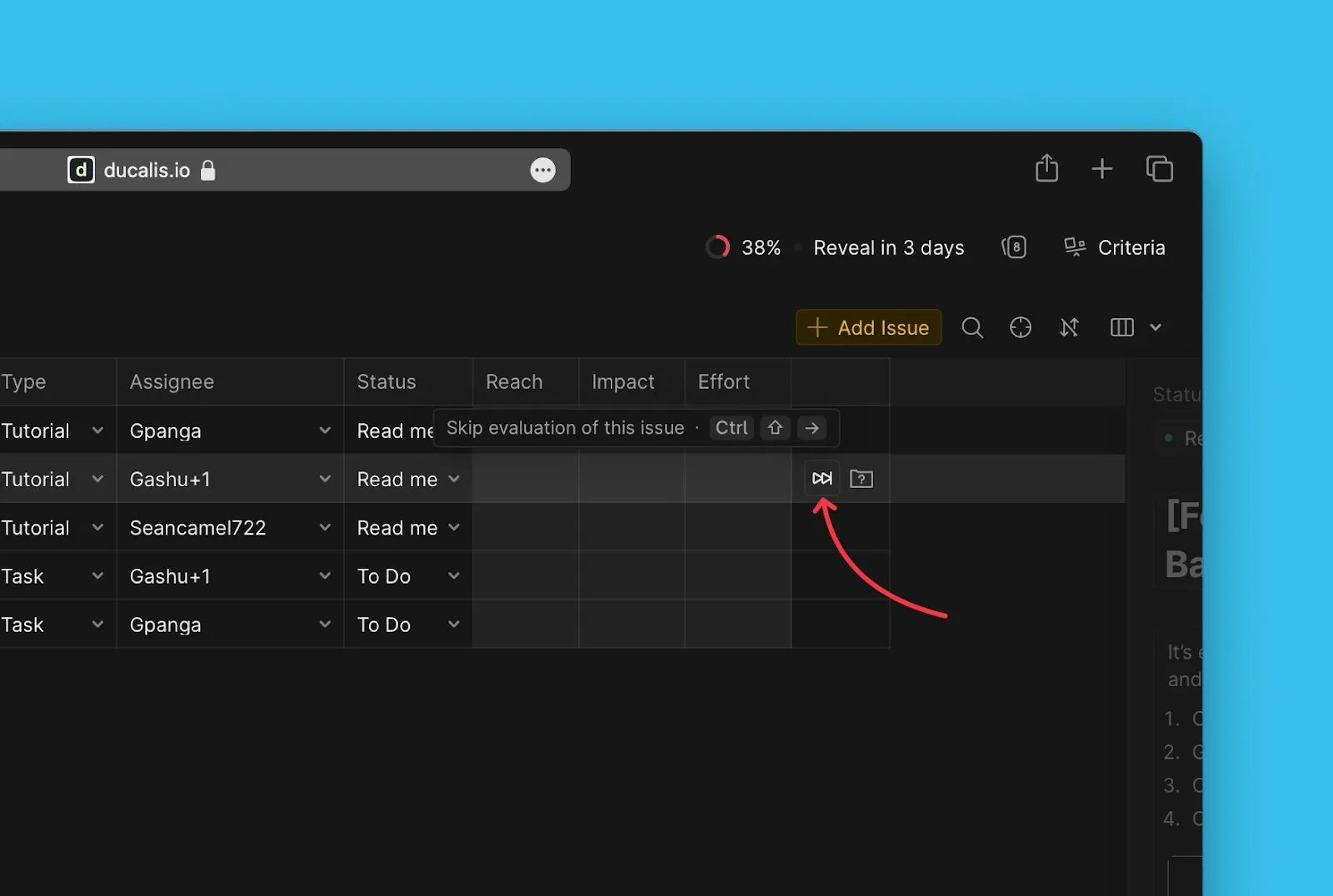The height and width of the screenshot is (896, 1333).
Task: Click the browser share icon
Action: tap(1046, 169)
